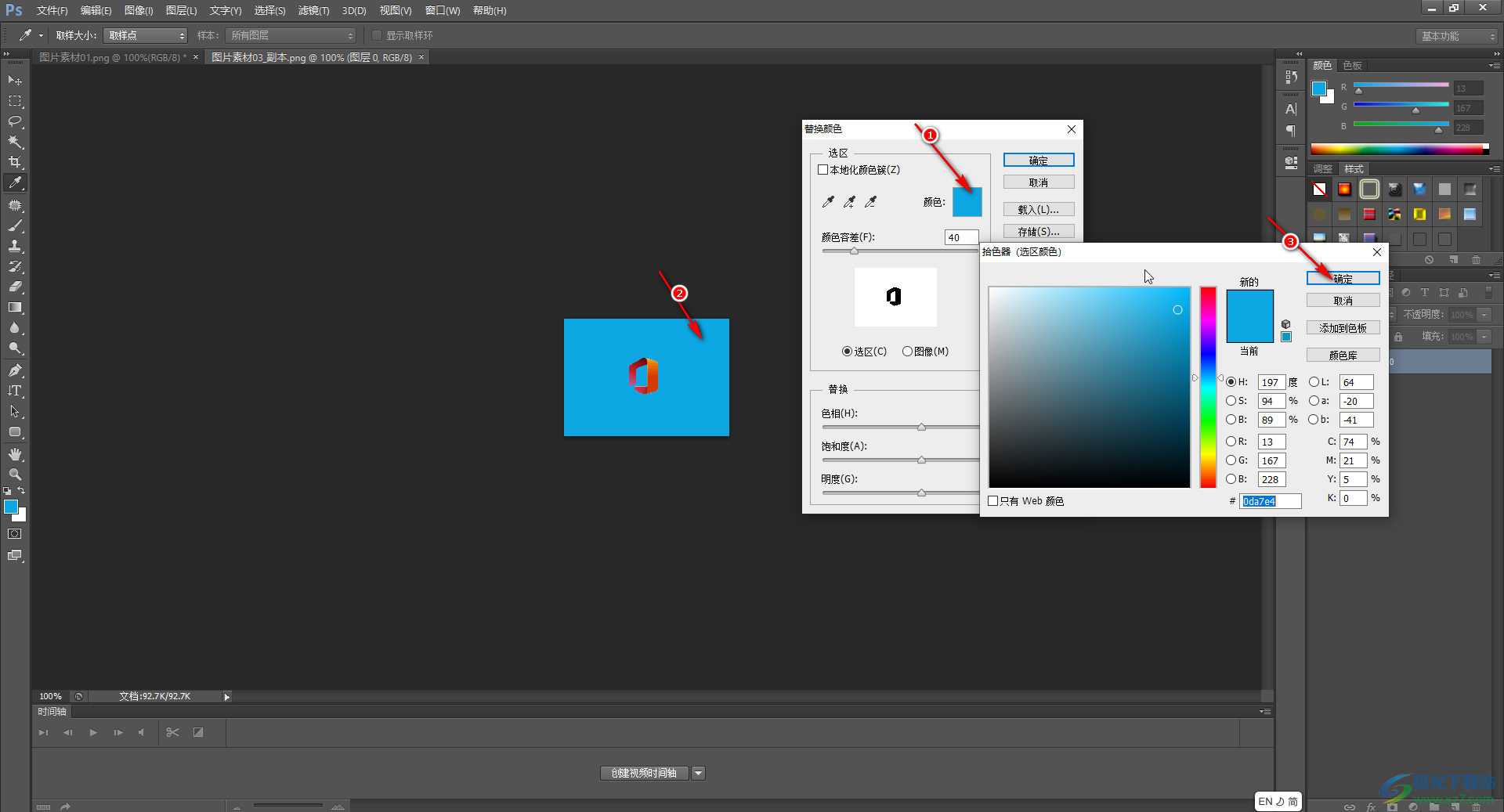Click the Replace Color dialog color swatch
This screenshot has height=812, width=1504.
(967, 202)
